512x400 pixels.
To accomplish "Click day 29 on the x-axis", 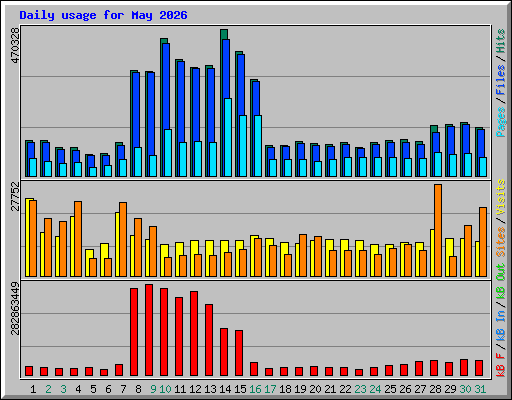I will click(450, 389).
